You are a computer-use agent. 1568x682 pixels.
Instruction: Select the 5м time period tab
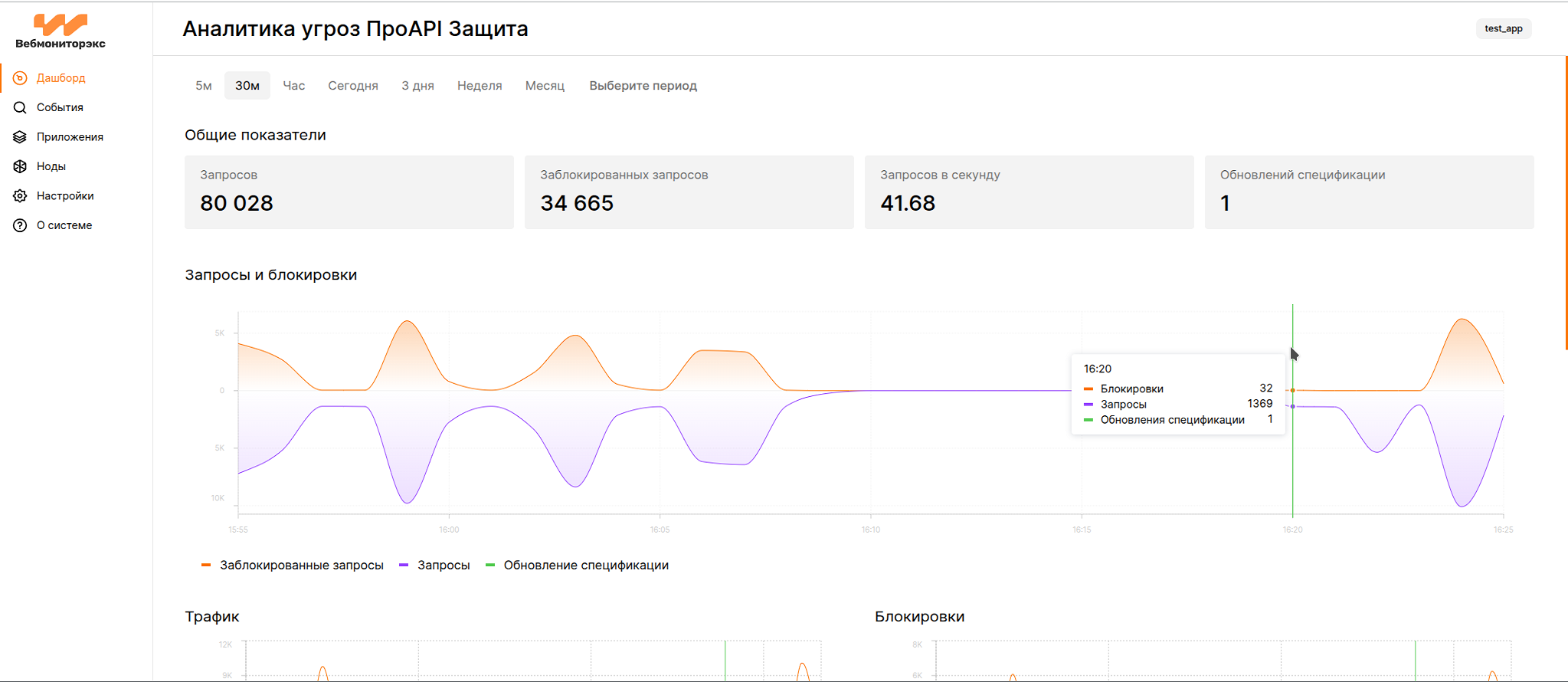tap(203, 86)
